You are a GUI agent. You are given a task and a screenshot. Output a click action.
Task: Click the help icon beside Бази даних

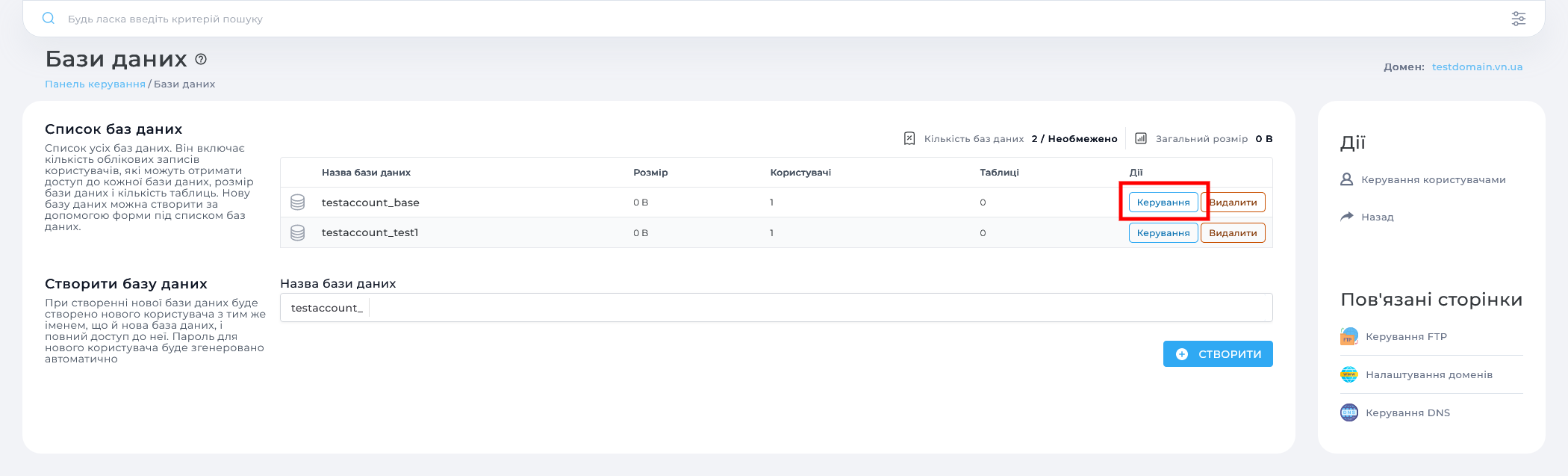201,59
